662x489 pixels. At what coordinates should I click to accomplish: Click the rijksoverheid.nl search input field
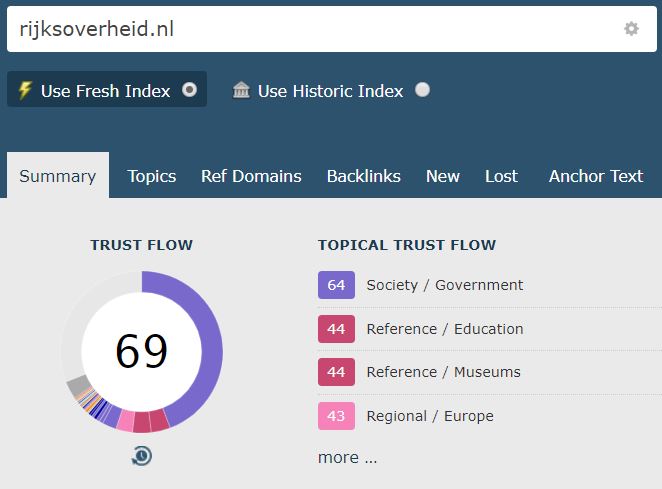pyautogui.click(x=332, y=29)
